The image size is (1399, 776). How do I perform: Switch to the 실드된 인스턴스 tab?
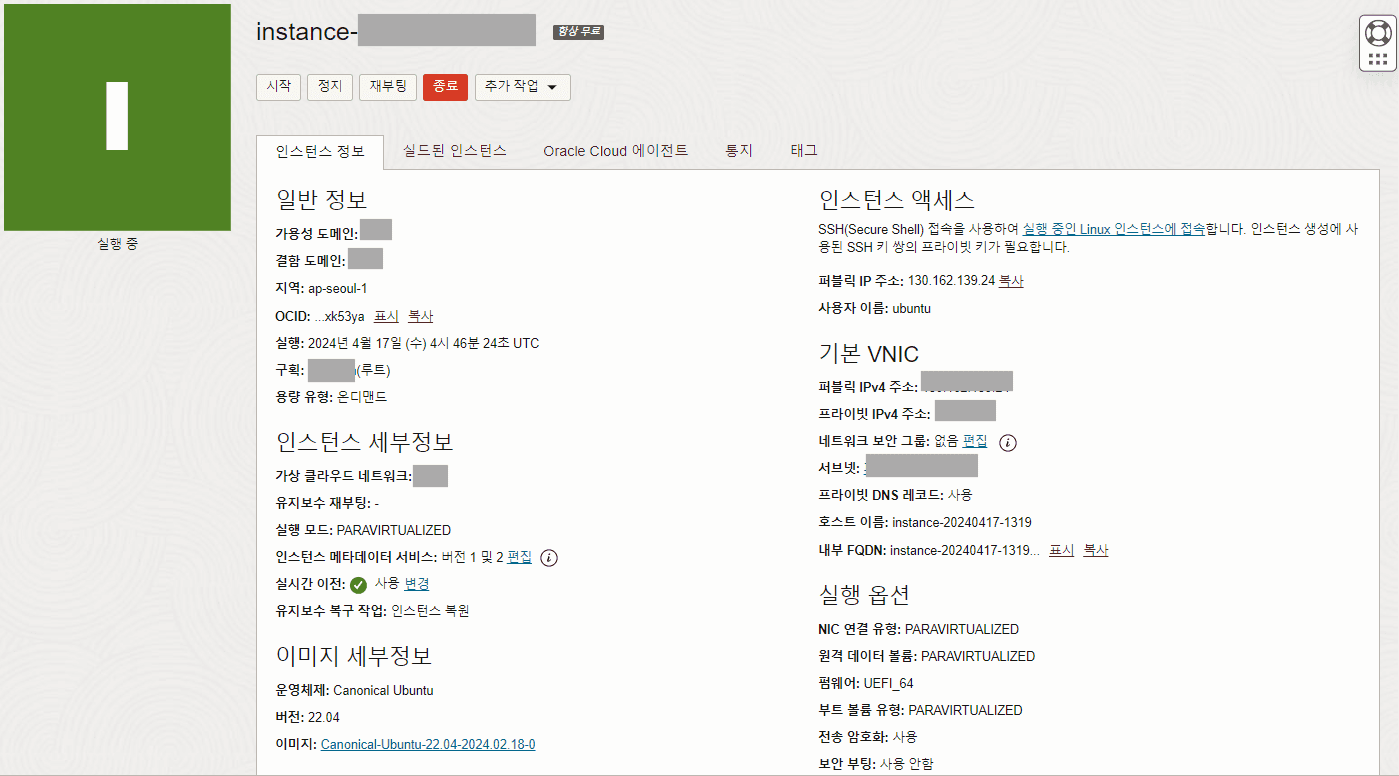pyautogui.click(x=454, y=151)
